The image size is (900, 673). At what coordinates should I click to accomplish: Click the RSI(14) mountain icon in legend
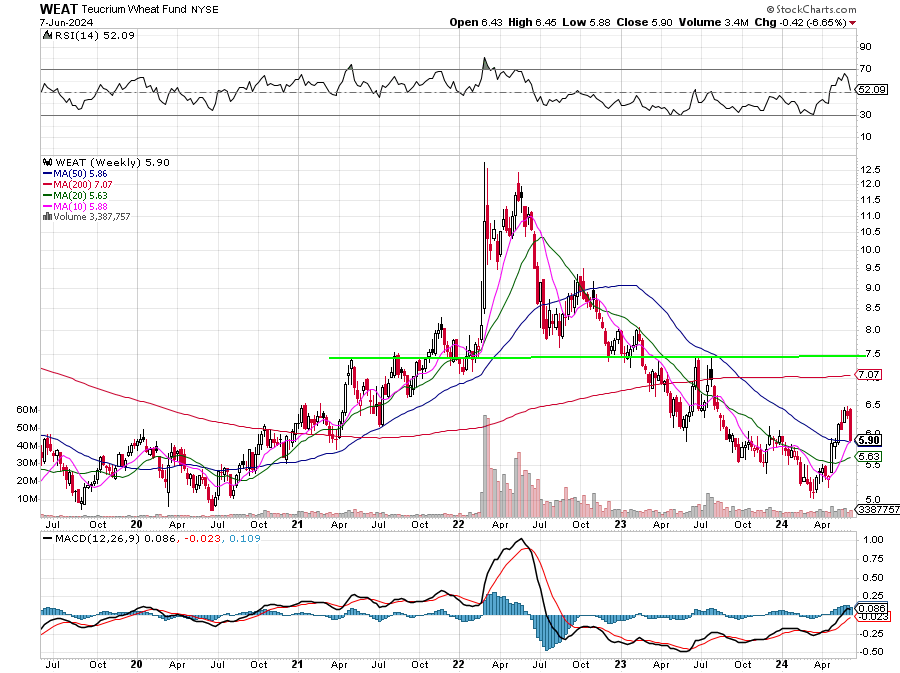click(x=46, y=36)
